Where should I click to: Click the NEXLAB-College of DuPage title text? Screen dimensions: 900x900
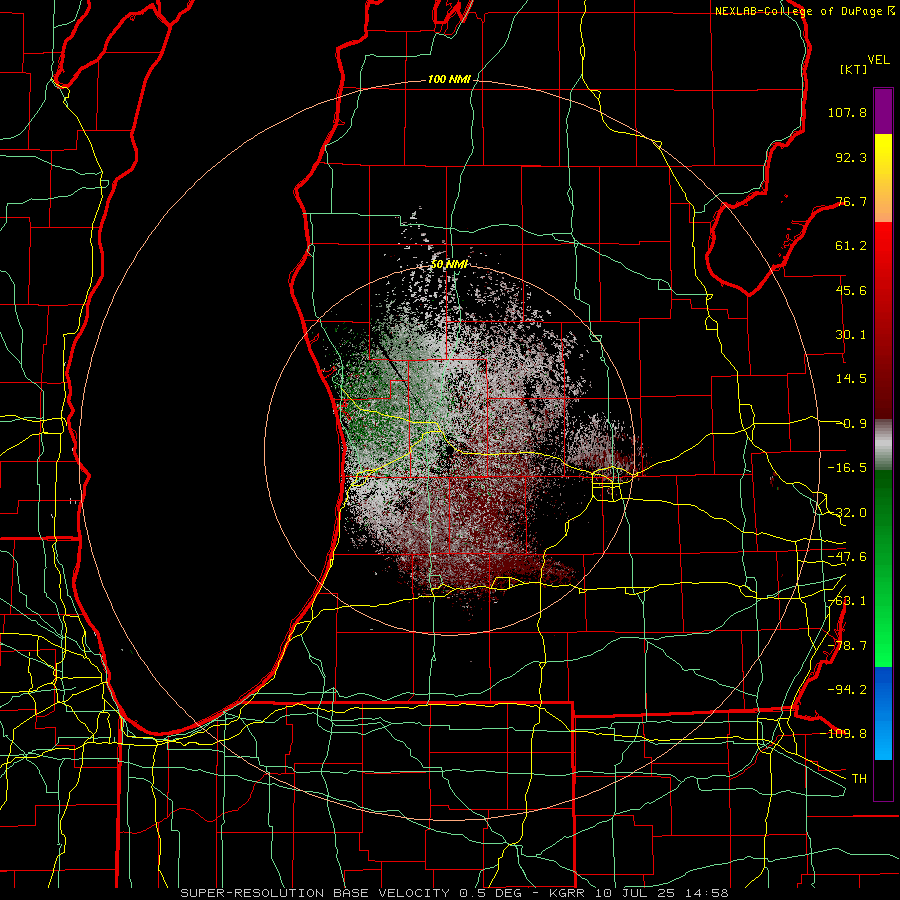[804, 11]
